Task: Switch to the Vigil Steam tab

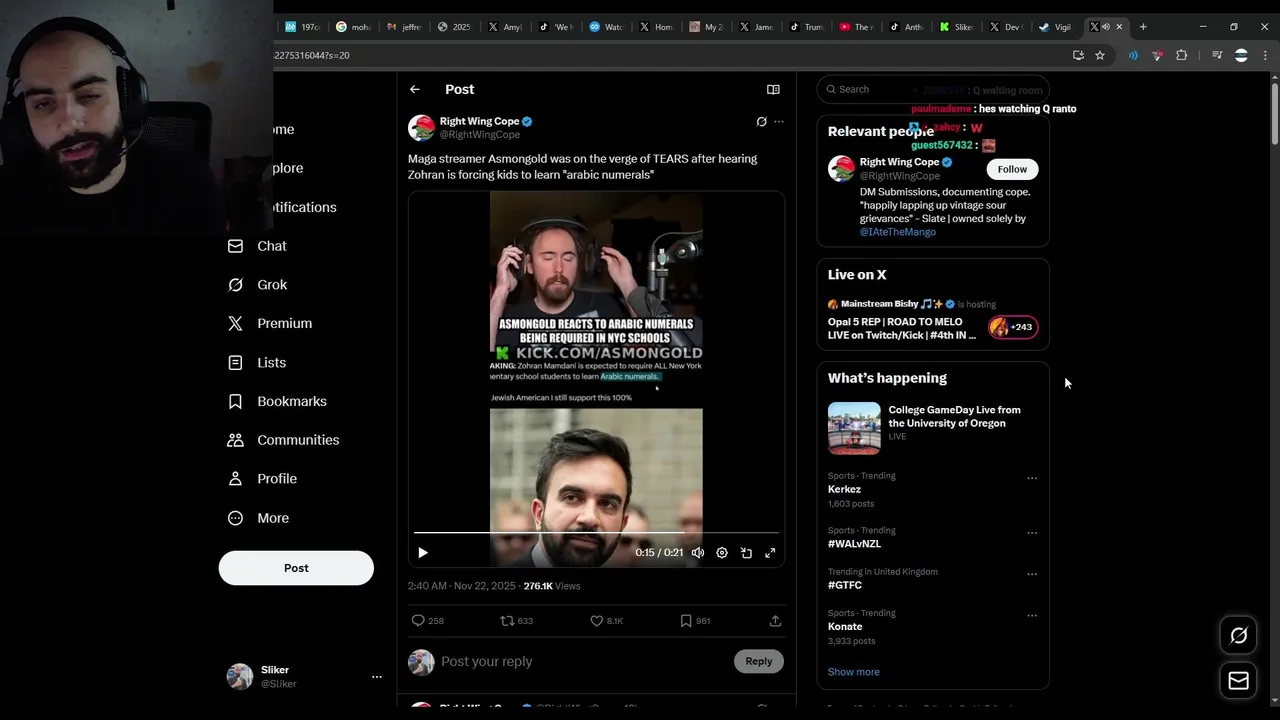Action: pyautogui.click(x=1057, y=27)
